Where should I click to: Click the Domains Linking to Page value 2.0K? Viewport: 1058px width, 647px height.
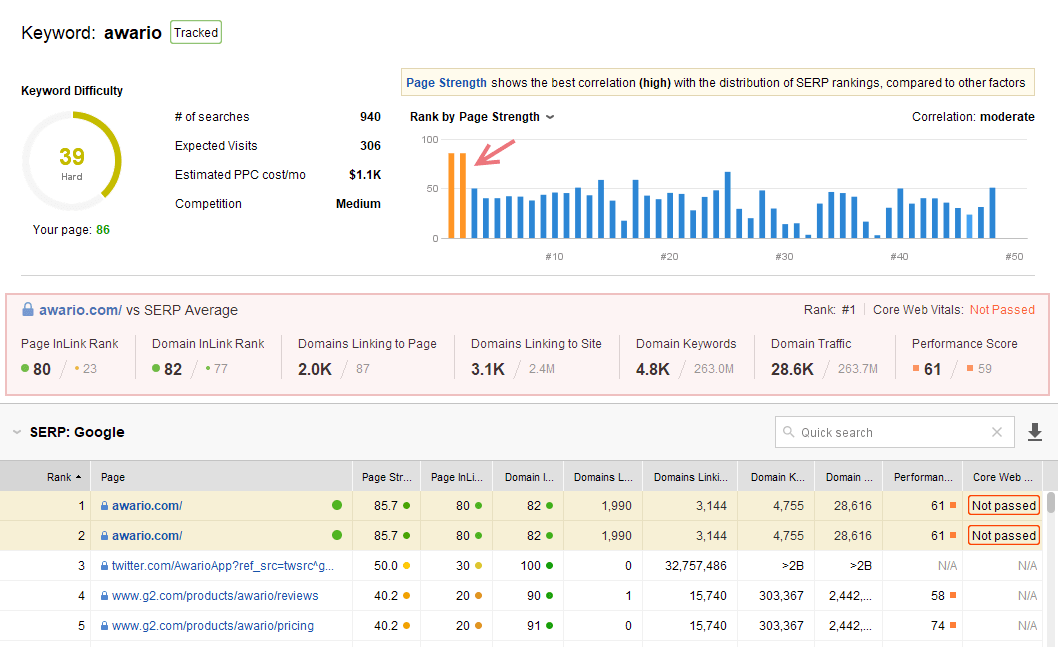315,369
